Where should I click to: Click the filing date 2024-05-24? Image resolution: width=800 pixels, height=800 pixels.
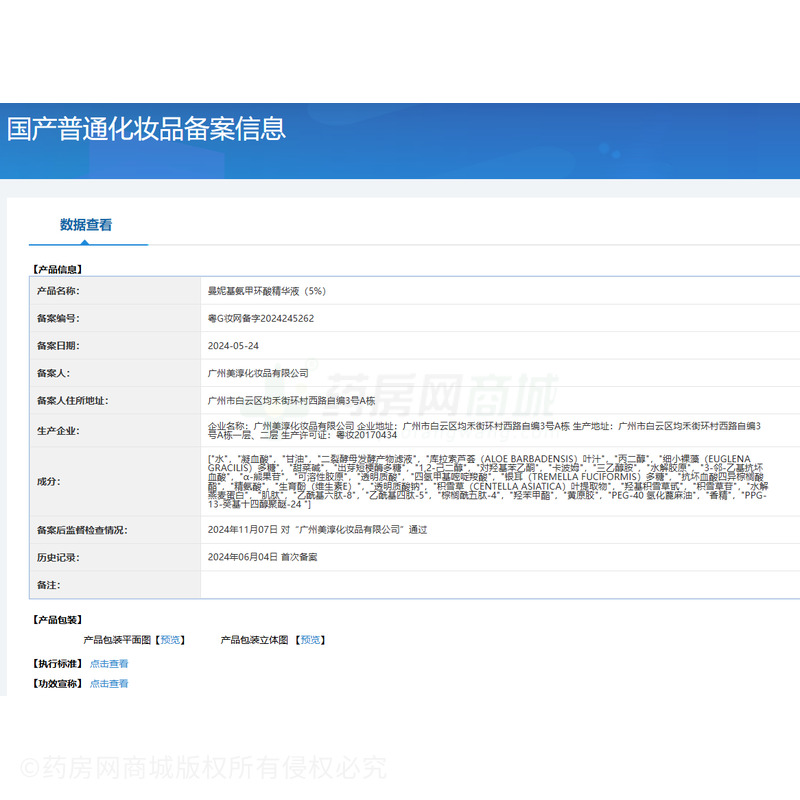coord(232,346)
